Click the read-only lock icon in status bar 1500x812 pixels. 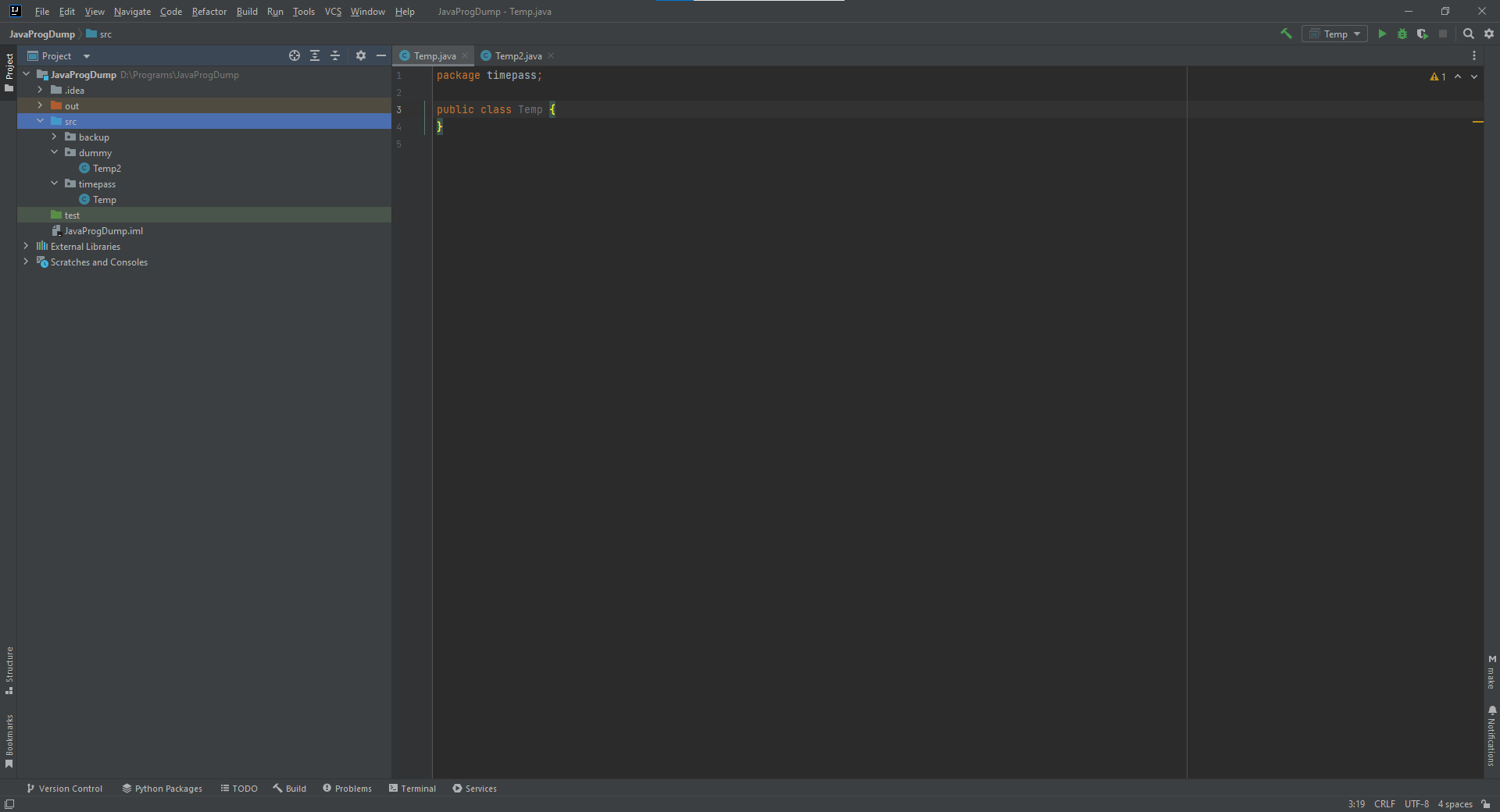coord(1486,804)
